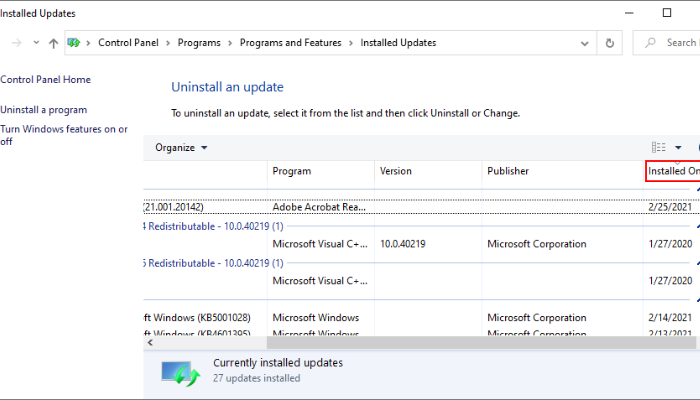Sort by Version column header
Viewport: 700px width, 400px height.
[428, 171]
